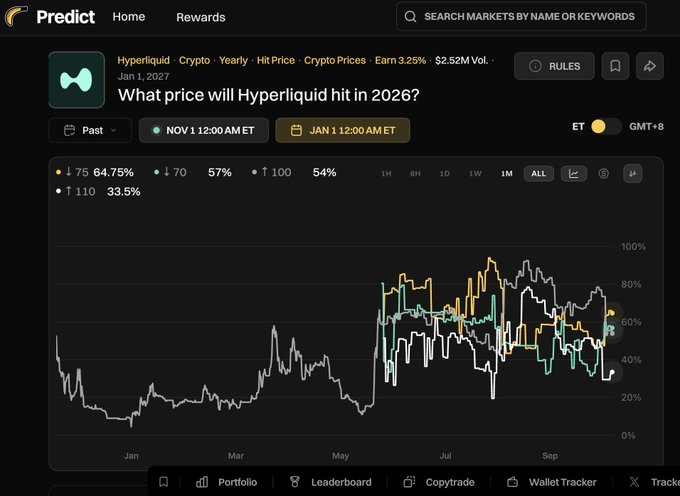Open the Hit Price tag link
This screenshot has height=496, width=680.
tap(276, 60)
